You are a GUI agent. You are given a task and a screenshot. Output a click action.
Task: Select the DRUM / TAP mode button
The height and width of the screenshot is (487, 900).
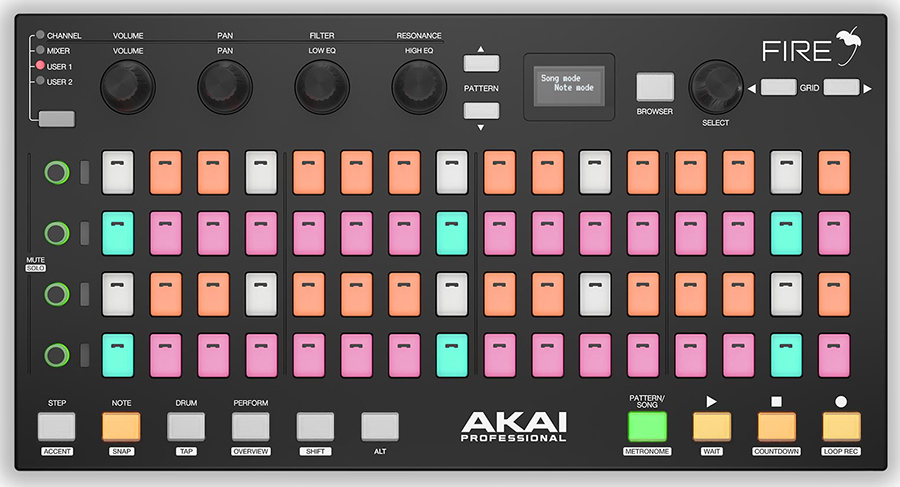[x=186, y=427]
